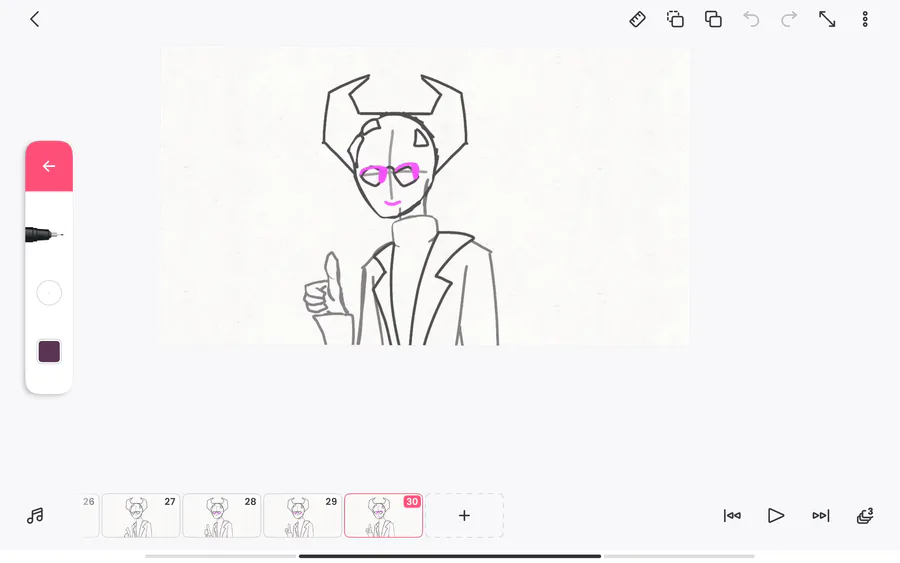Open the layers panel icon

[865, 515]
